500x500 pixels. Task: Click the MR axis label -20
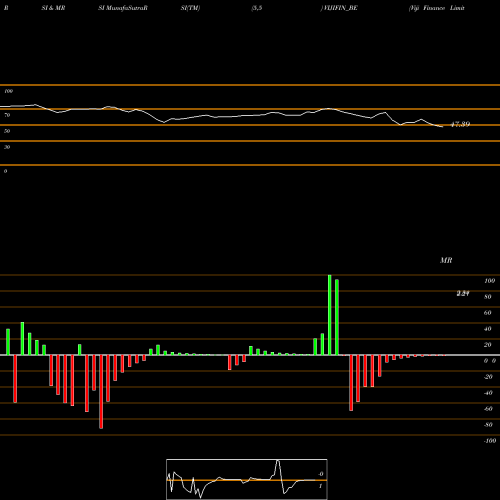pyautogui.click(x=488, y=377)
